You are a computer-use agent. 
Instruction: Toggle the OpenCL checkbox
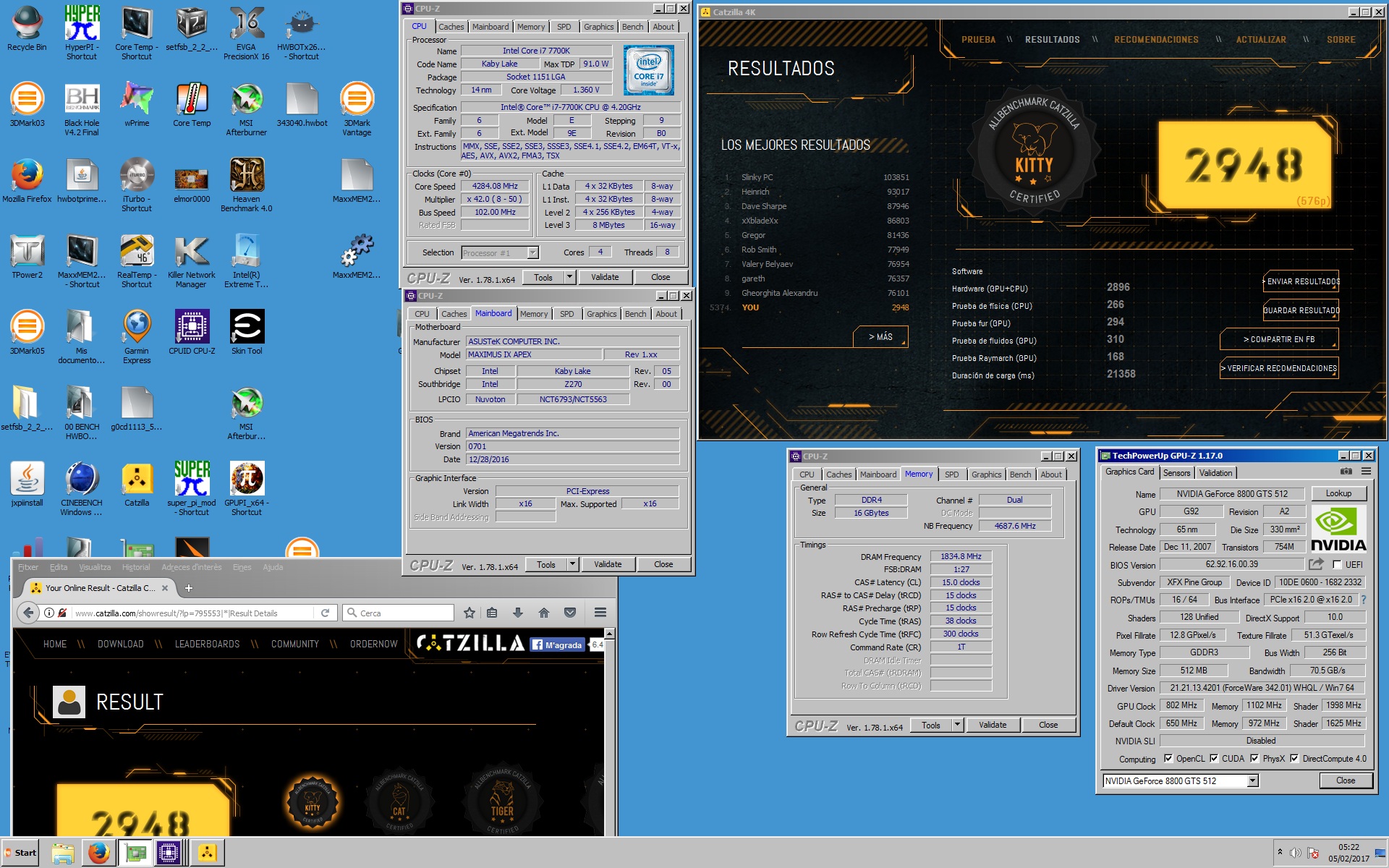(1168, 759)
